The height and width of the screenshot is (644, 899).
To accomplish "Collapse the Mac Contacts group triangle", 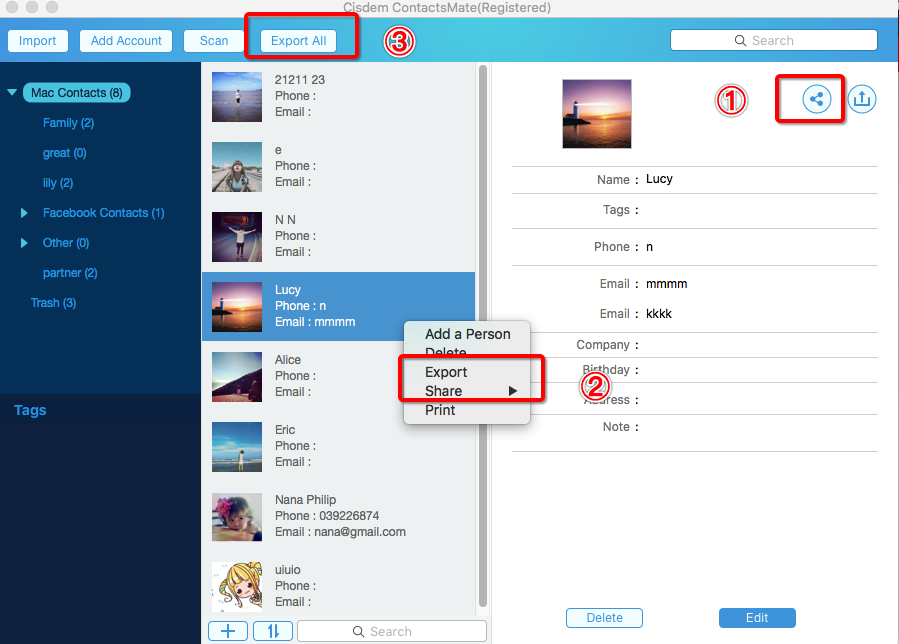I will coord(12,92).
